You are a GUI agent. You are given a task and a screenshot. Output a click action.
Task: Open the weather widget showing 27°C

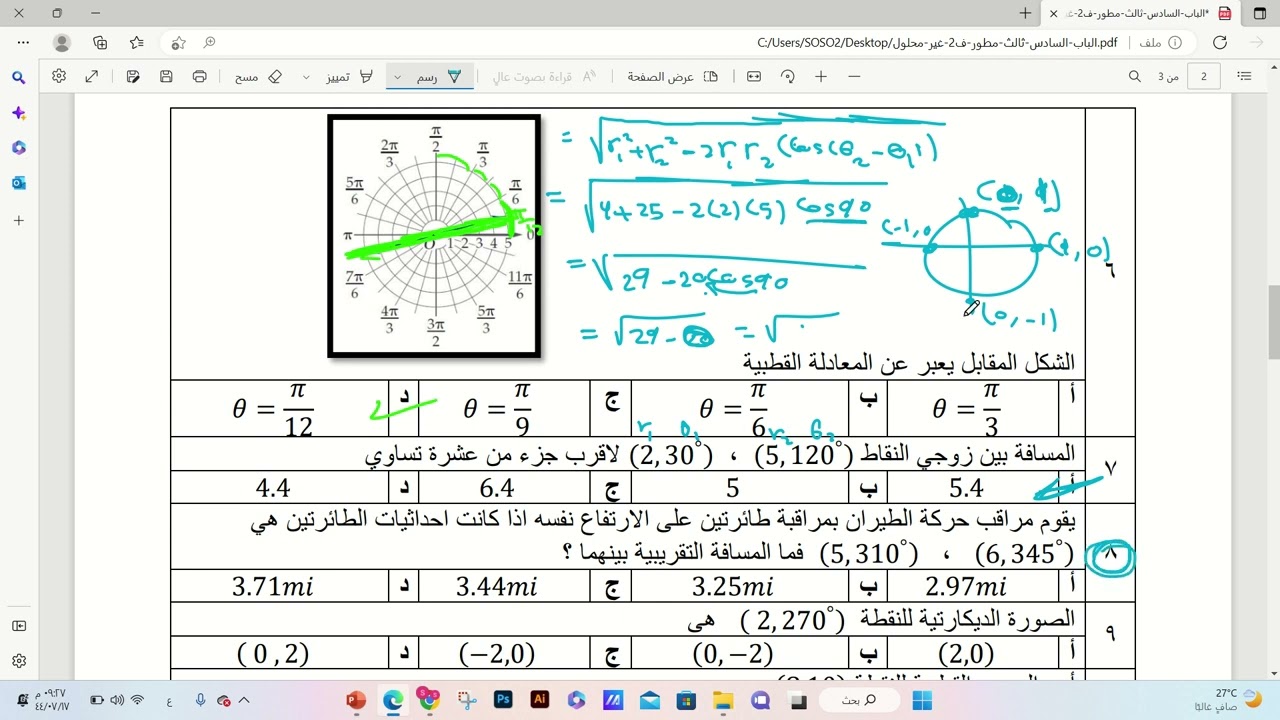[x=1238, y=700]
